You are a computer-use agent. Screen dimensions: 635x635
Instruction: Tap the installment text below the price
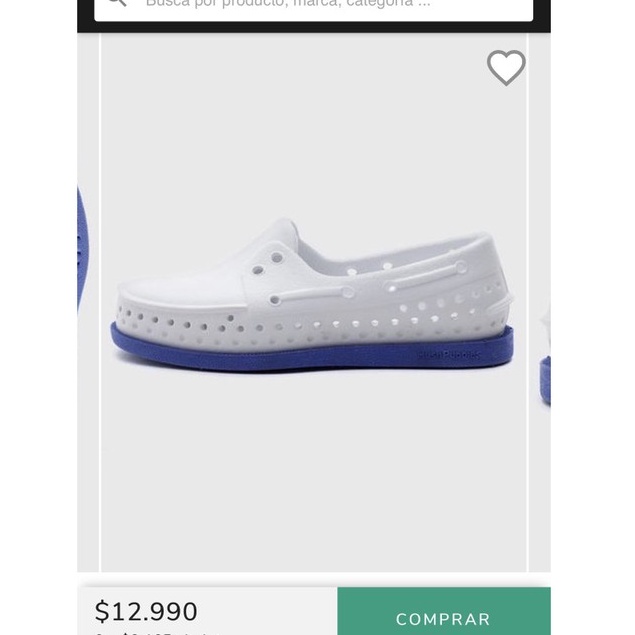pos(150,631)
